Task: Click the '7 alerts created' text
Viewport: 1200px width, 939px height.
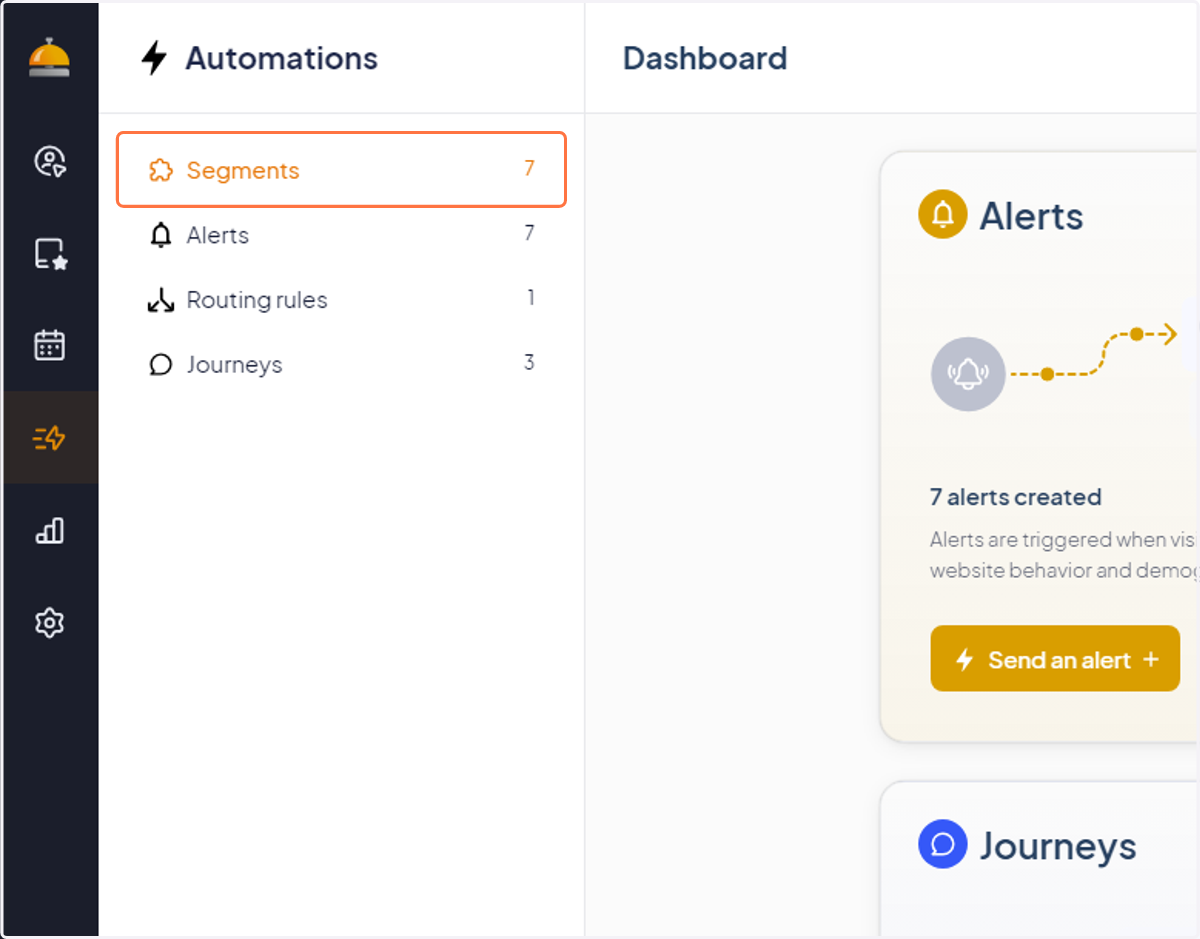Action: (1016, 497)
